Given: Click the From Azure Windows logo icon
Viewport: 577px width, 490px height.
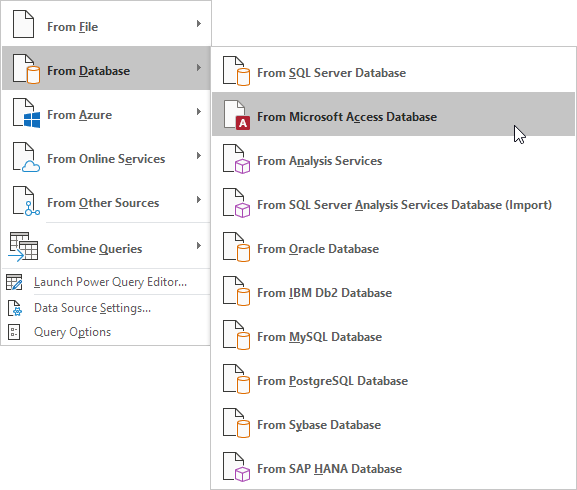Looking at the screenshot, I should (26, 113).
